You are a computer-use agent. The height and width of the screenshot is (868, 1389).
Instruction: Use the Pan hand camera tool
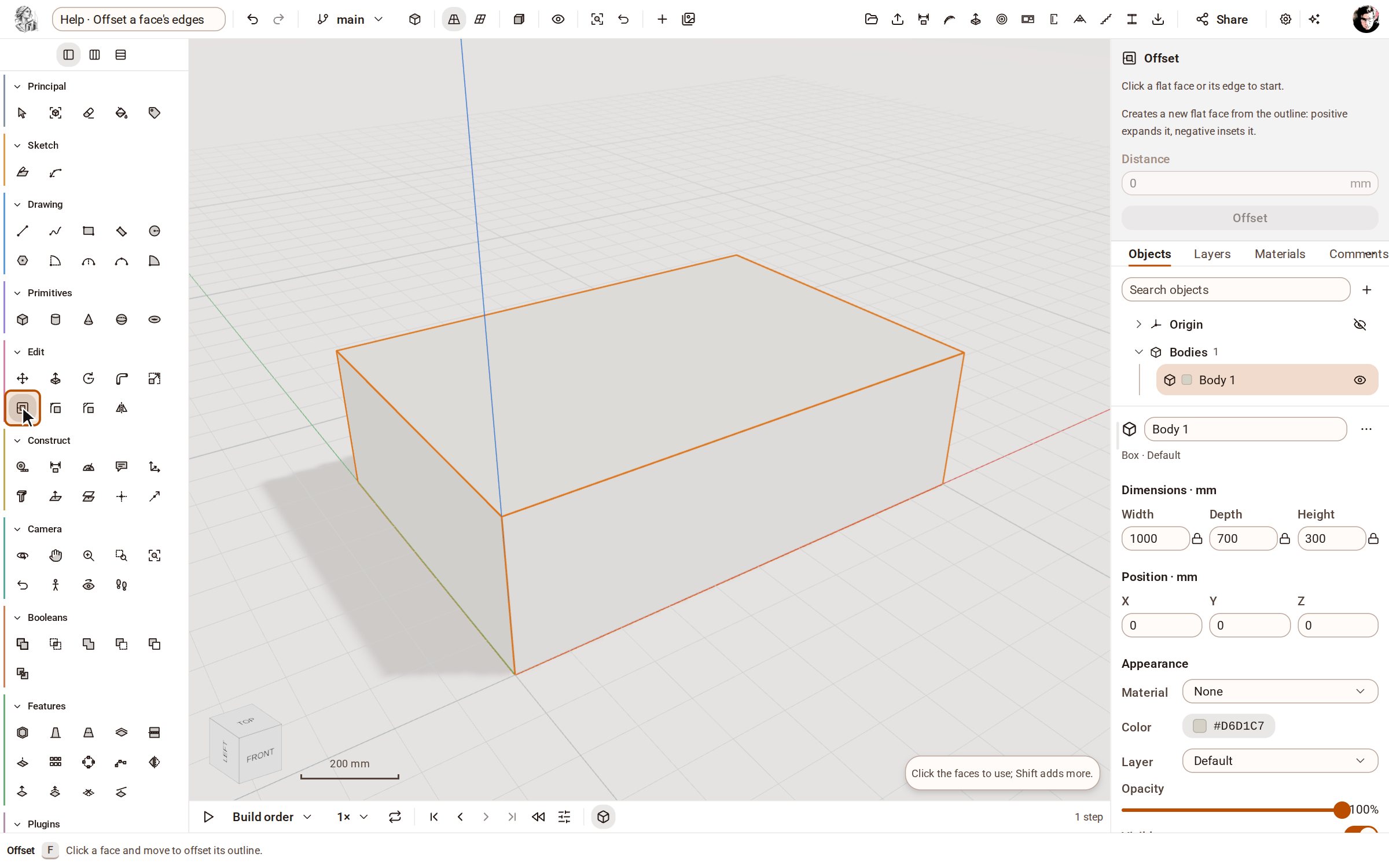(x=56, y=556)
